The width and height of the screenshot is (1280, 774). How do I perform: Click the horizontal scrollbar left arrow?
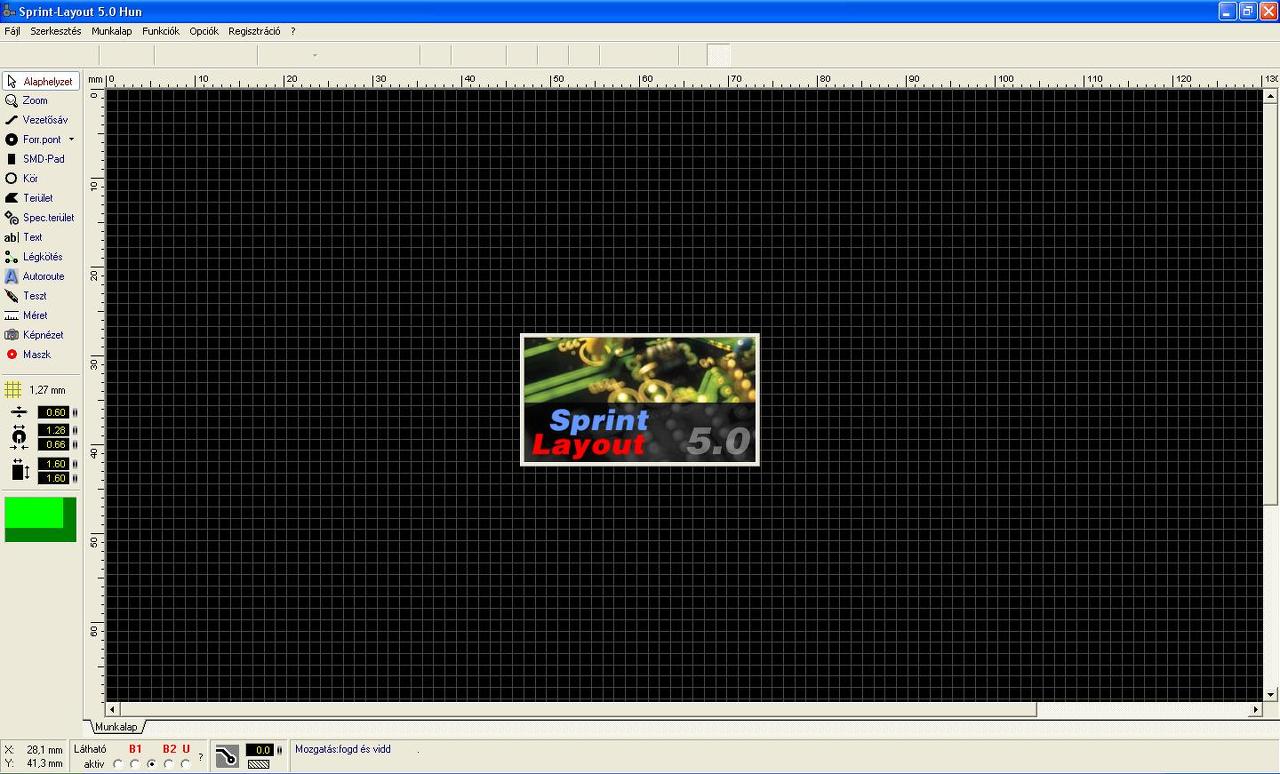click(x=113, y=709)
